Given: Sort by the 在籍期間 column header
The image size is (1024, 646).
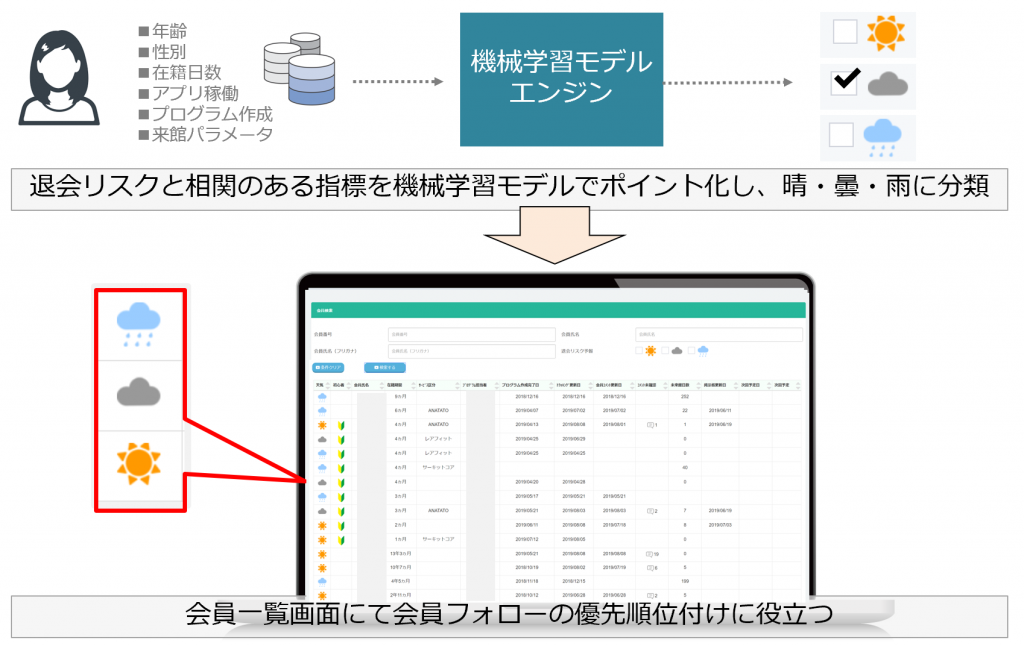Looking at the screenshot, I should click(x=400, y=384).
